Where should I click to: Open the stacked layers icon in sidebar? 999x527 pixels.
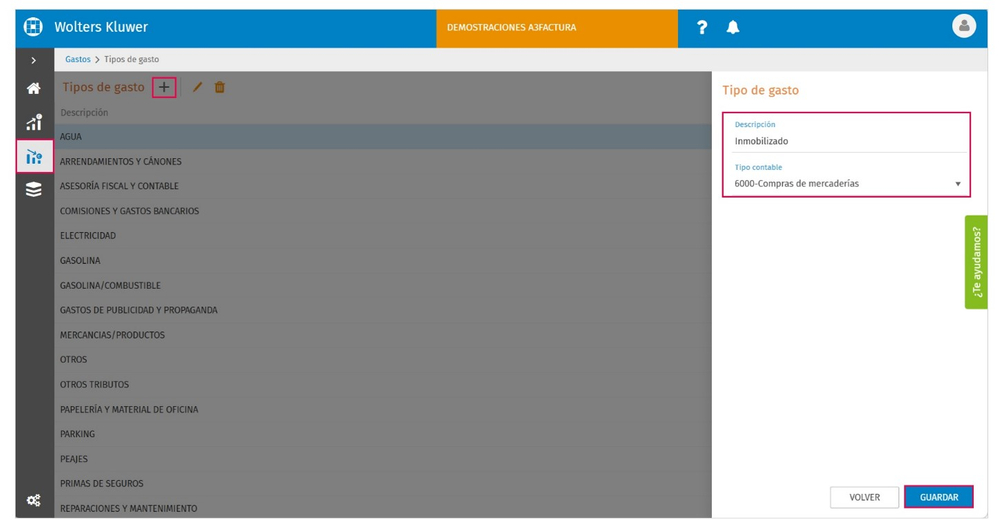pyautogui.click(x=34, y=189)
